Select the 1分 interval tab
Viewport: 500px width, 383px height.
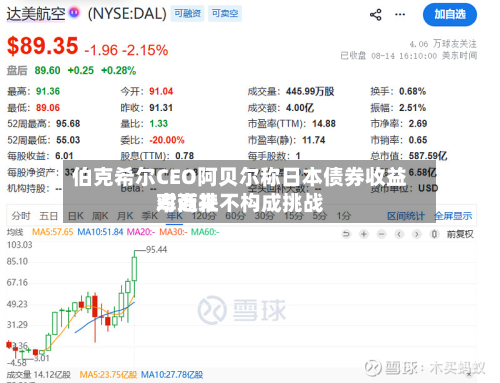pyautogui.click(x=344, y=216)
